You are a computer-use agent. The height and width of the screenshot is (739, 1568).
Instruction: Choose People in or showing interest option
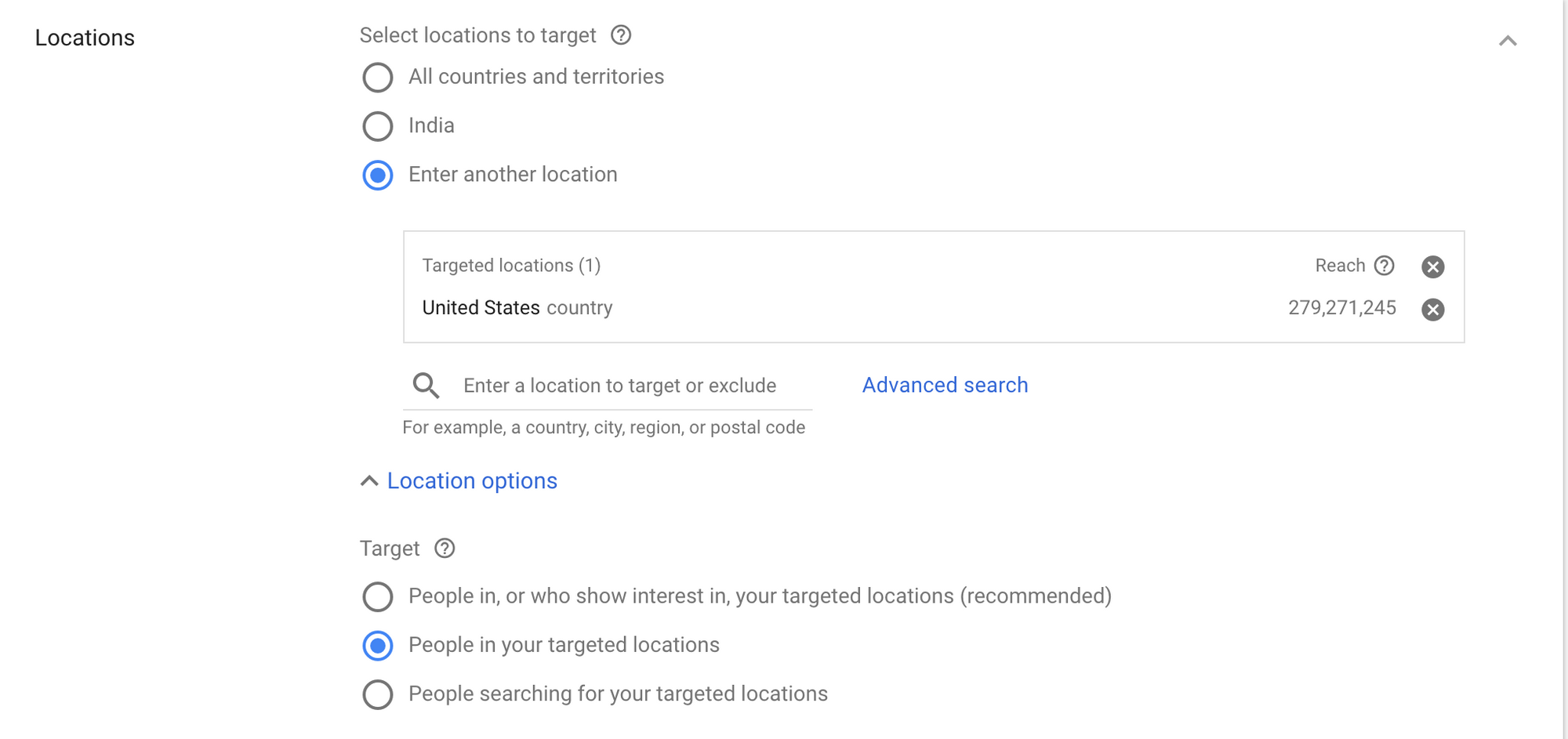(378, 597)
